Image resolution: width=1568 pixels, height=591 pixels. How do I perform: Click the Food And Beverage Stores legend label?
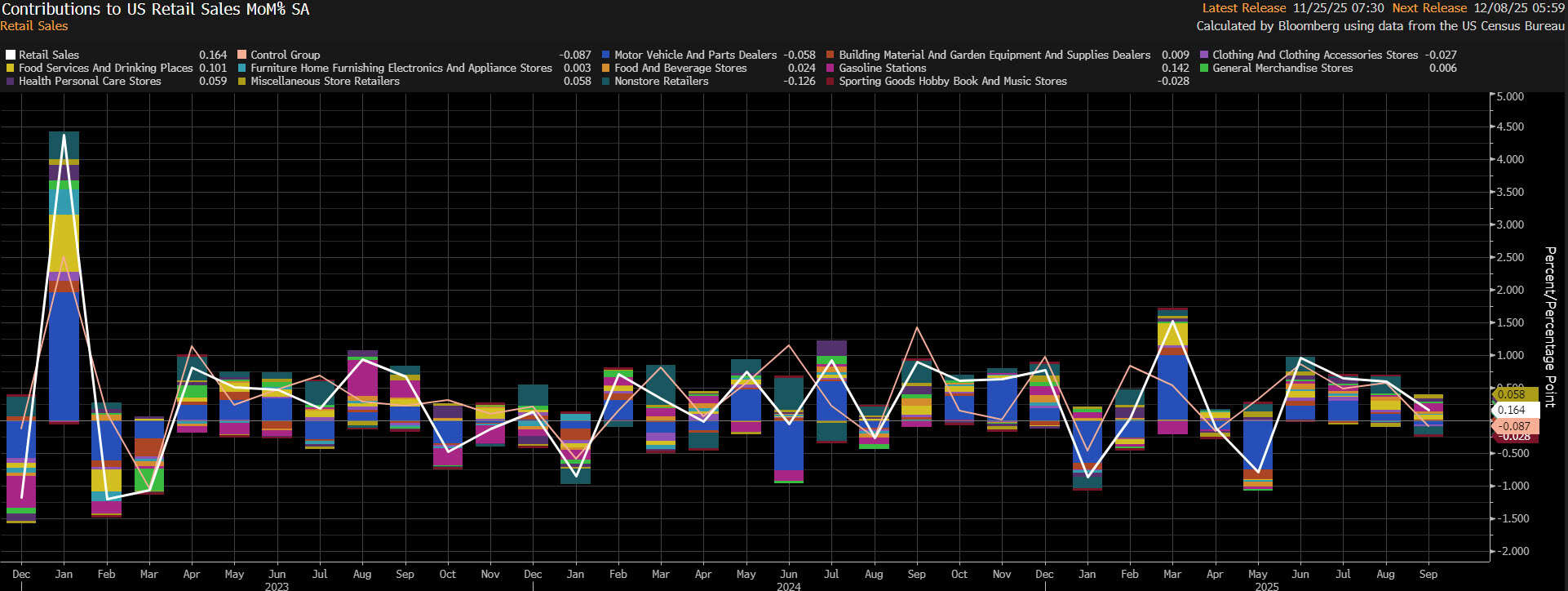pos(680,69)
